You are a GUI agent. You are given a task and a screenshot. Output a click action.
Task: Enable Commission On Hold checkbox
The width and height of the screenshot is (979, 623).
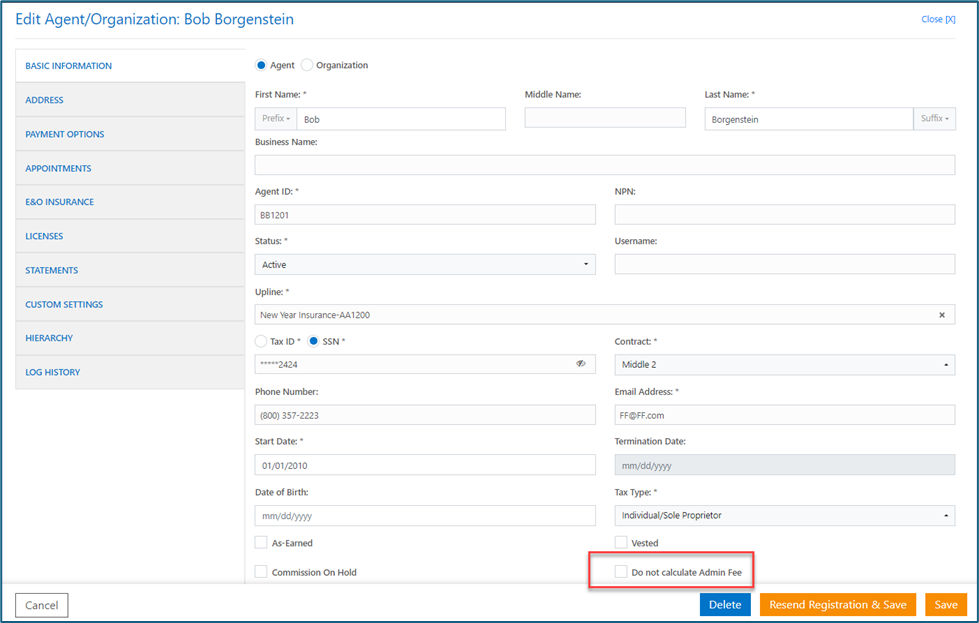point(261,572)
